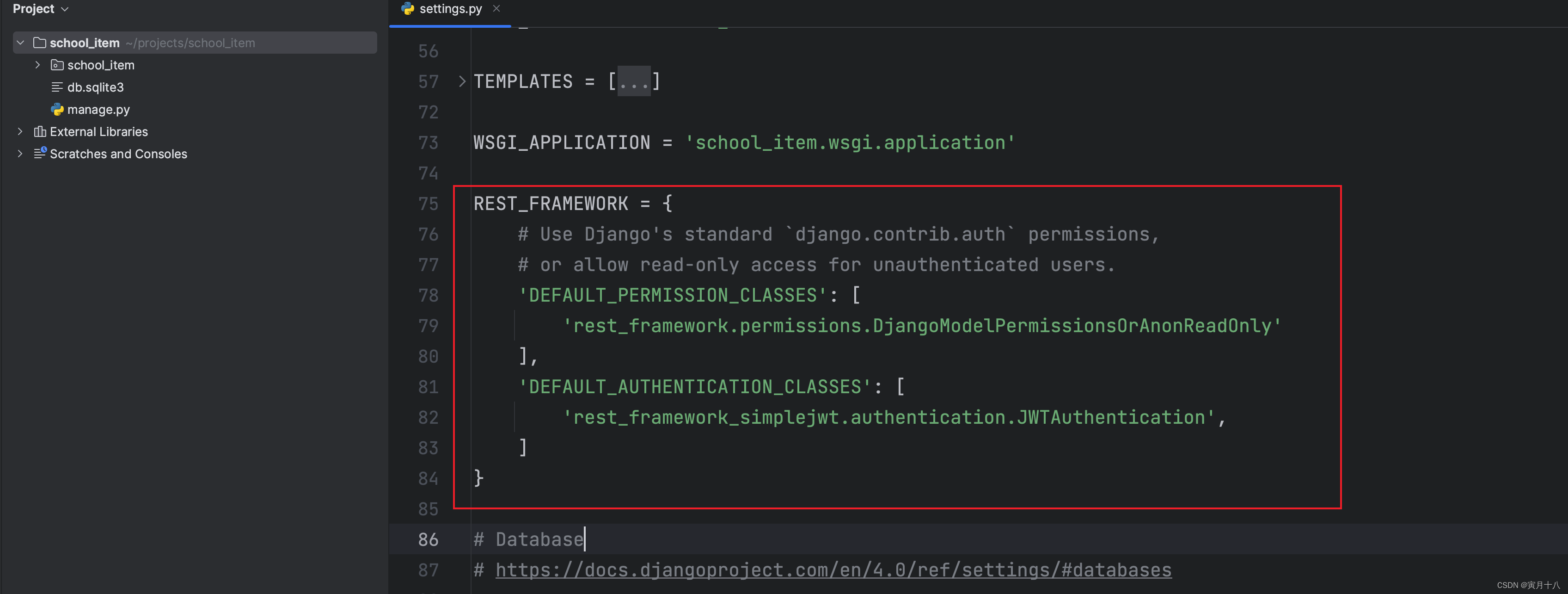Click the 'school_item.wsgi.application' string
Viewport: 1568px width, 594px height.
pyautogui.click(x=851, y=142)
